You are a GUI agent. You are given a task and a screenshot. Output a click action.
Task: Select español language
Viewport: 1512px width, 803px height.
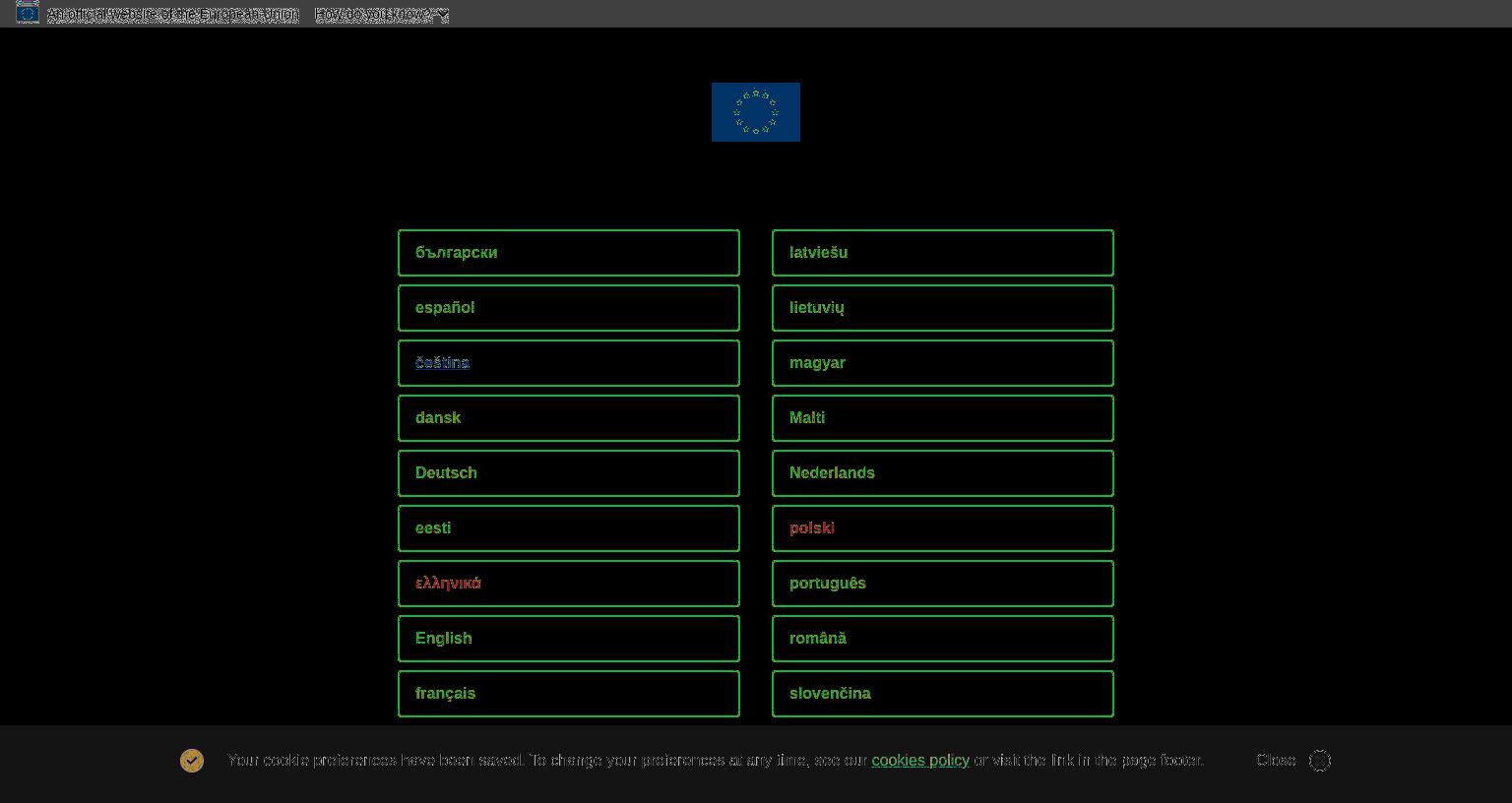pos(569,308)
